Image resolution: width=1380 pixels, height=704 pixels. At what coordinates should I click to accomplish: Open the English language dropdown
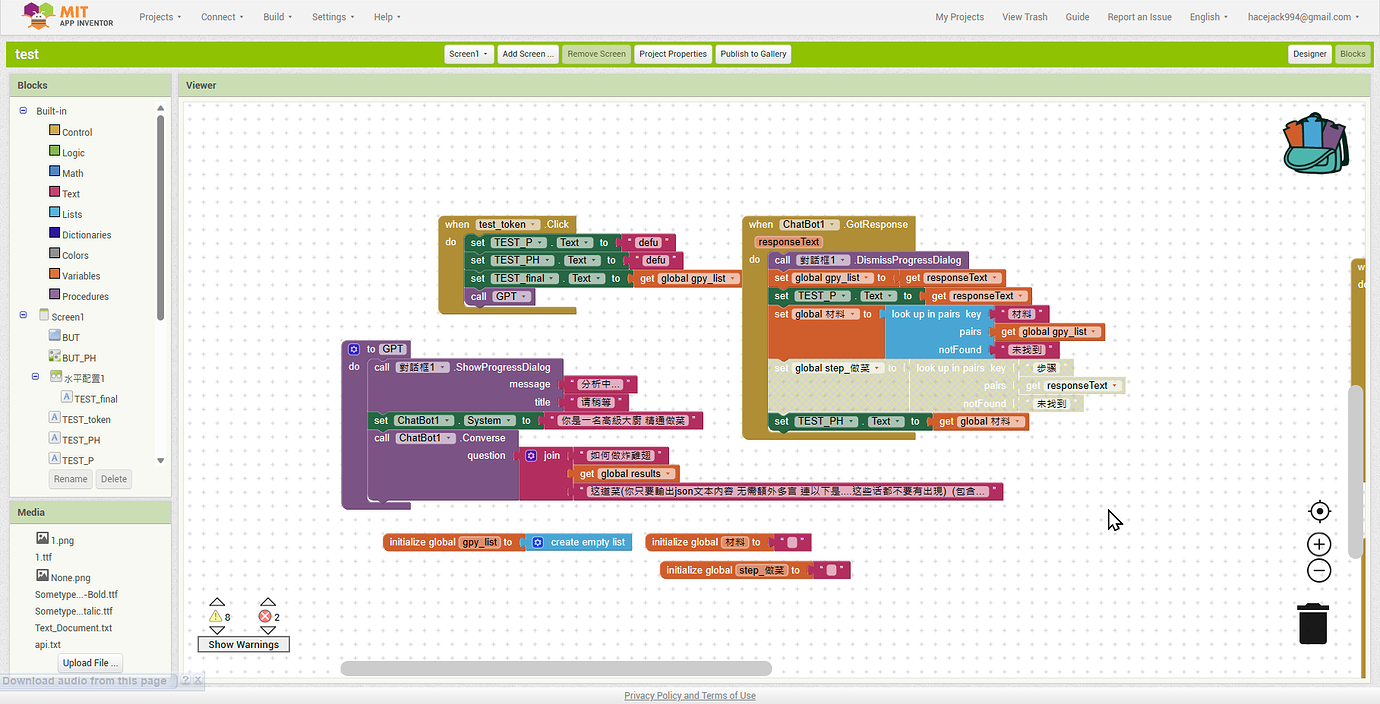click(1207, 16)
